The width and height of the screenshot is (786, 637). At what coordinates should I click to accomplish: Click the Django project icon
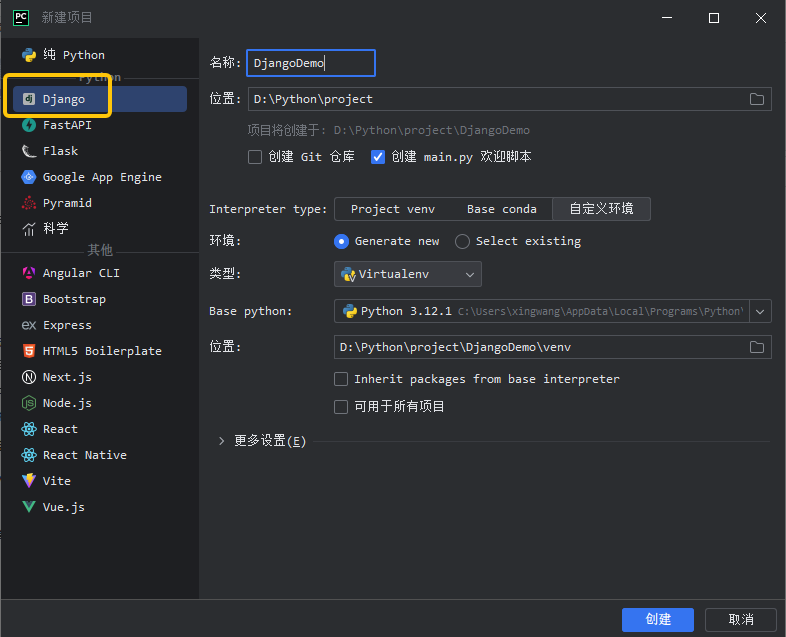[x=29, y=99]
